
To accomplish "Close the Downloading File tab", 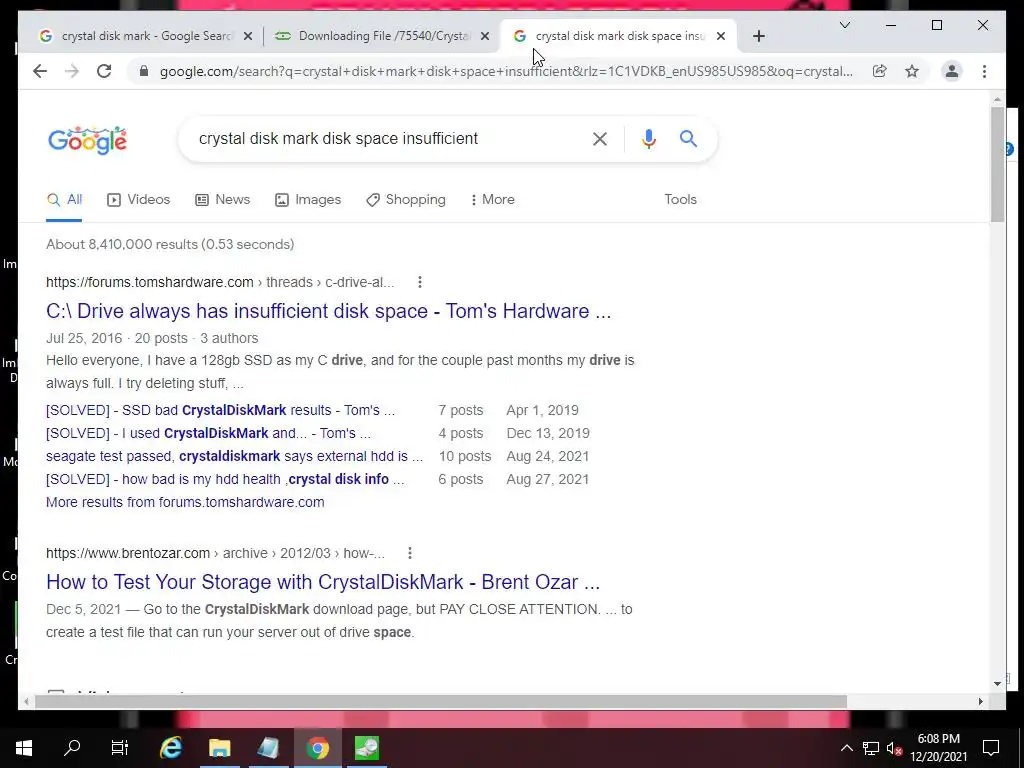I will tap(485, 36).
